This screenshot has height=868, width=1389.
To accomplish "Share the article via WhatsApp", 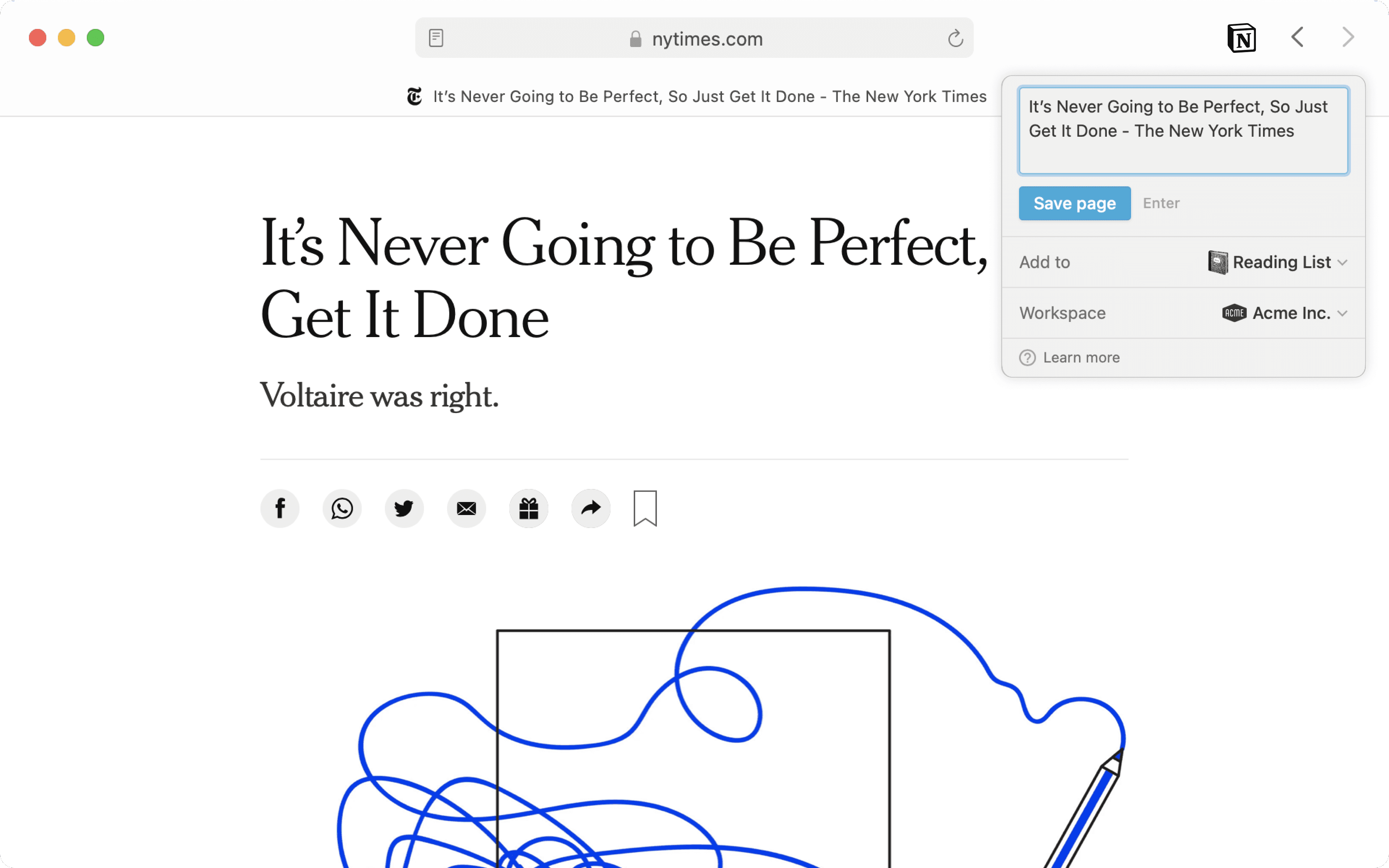I will coord(342,508).
